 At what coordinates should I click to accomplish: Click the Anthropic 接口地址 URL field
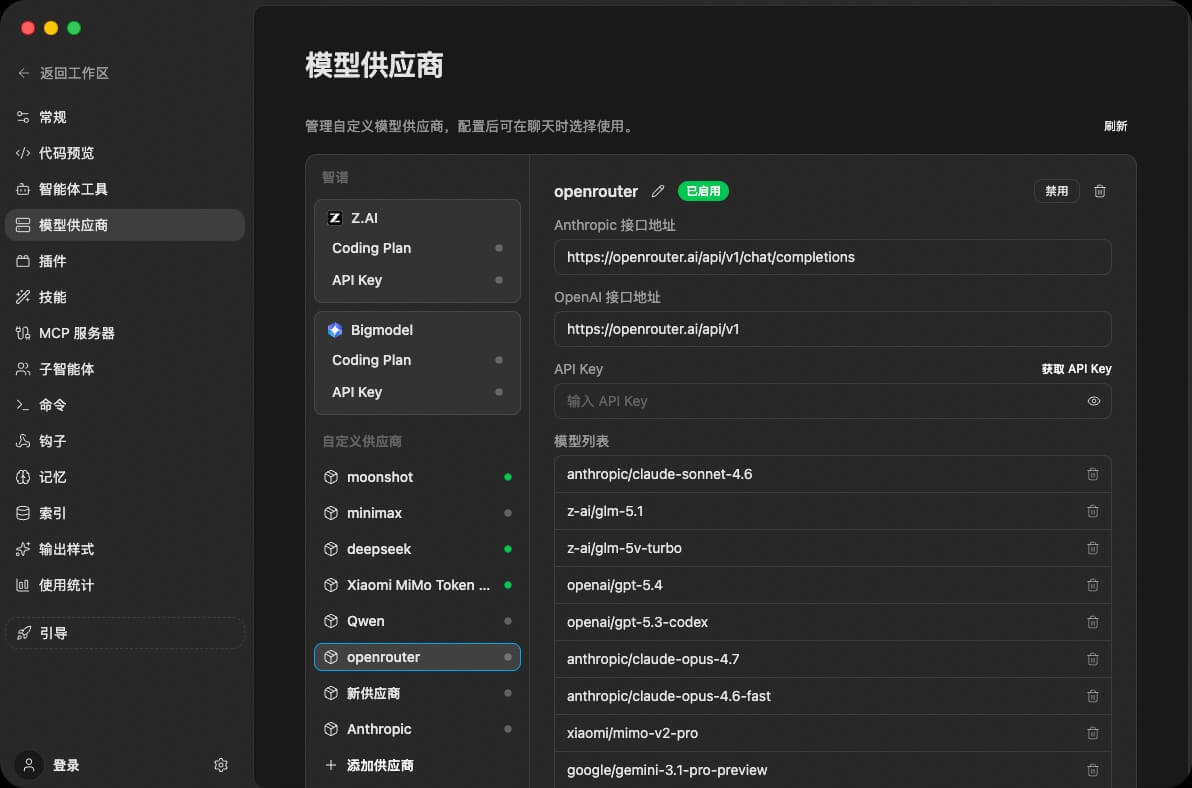coord(832,257)
